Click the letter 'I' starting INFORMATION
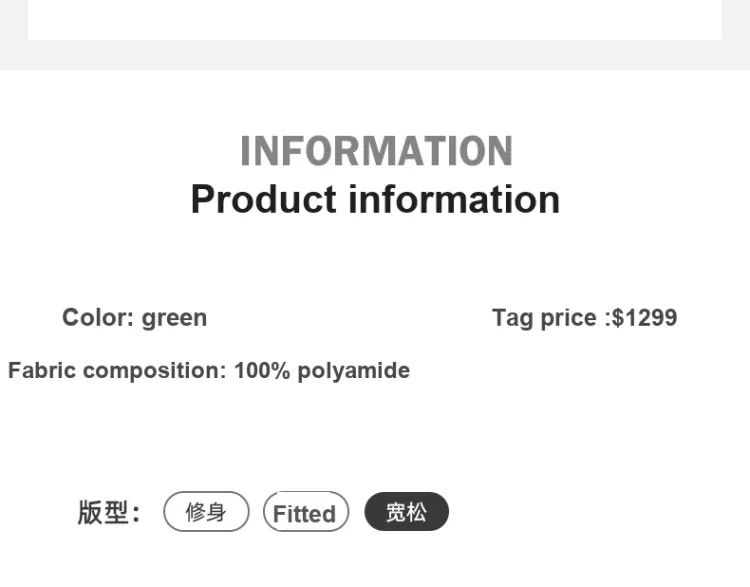The width and height of the screenshot is (750, 587). (245, 151)
